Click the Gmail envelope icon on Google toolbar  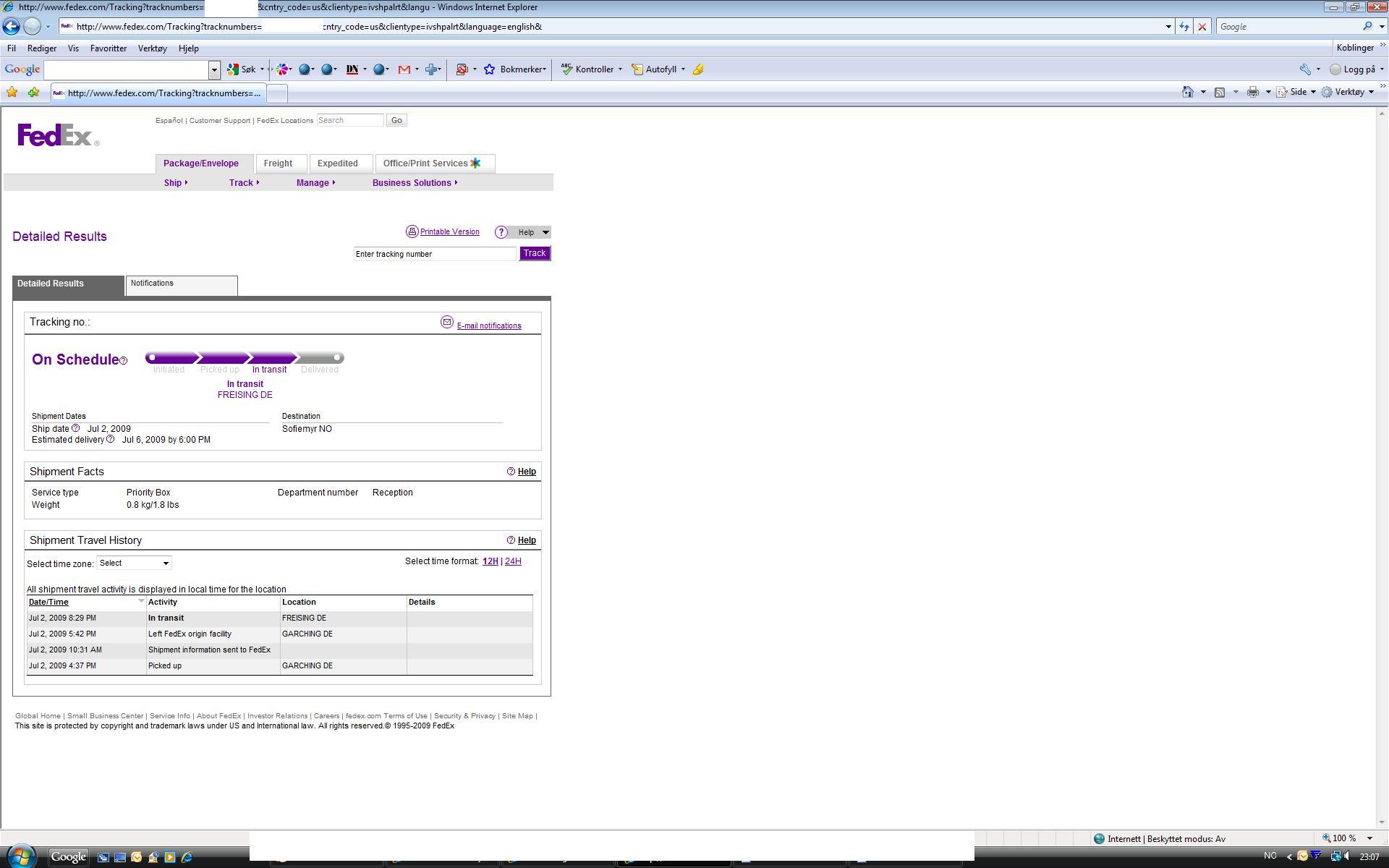404,69
